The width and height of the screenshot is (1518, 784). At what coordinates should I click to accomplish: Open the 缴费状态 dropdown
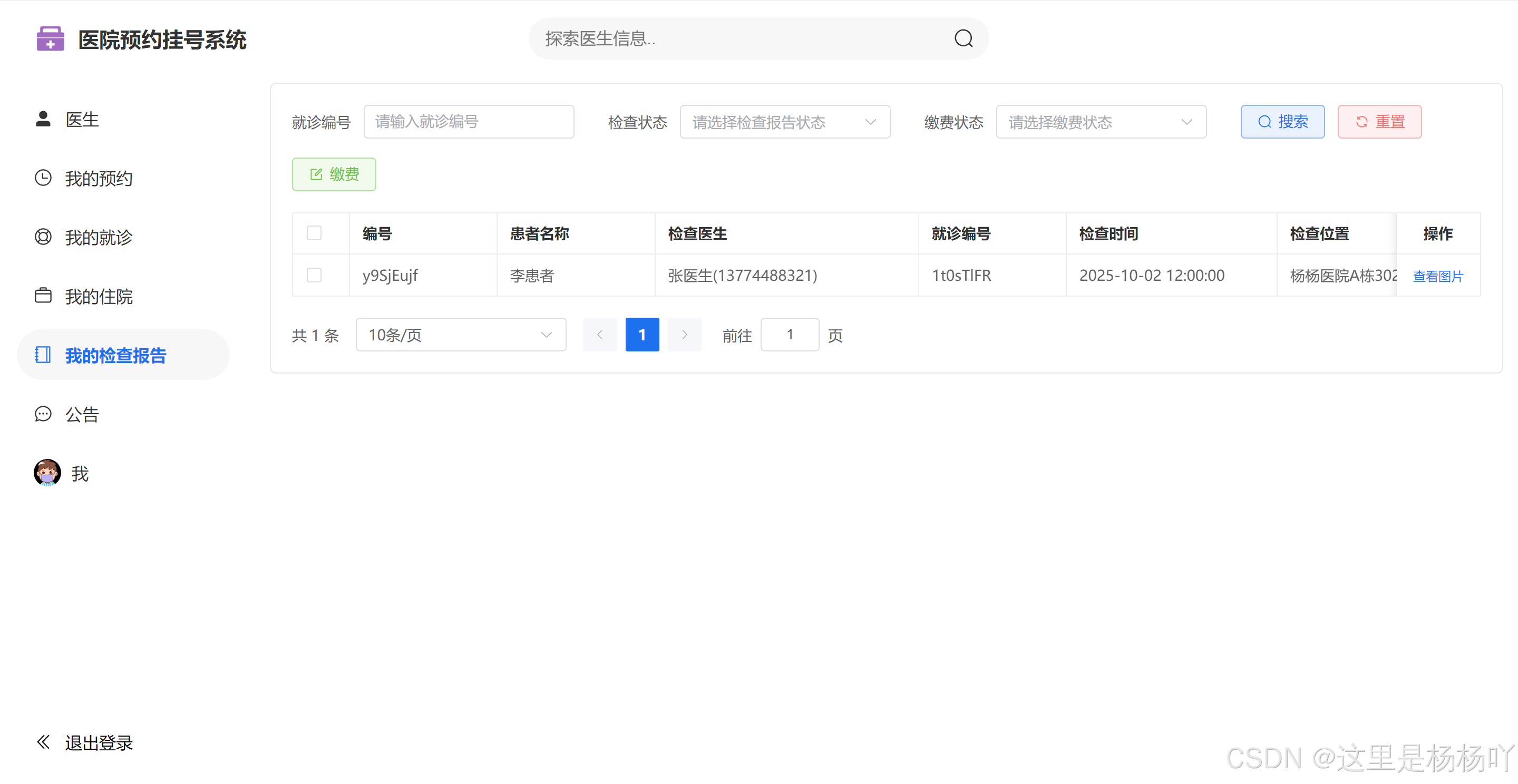tap(1100, 122)
